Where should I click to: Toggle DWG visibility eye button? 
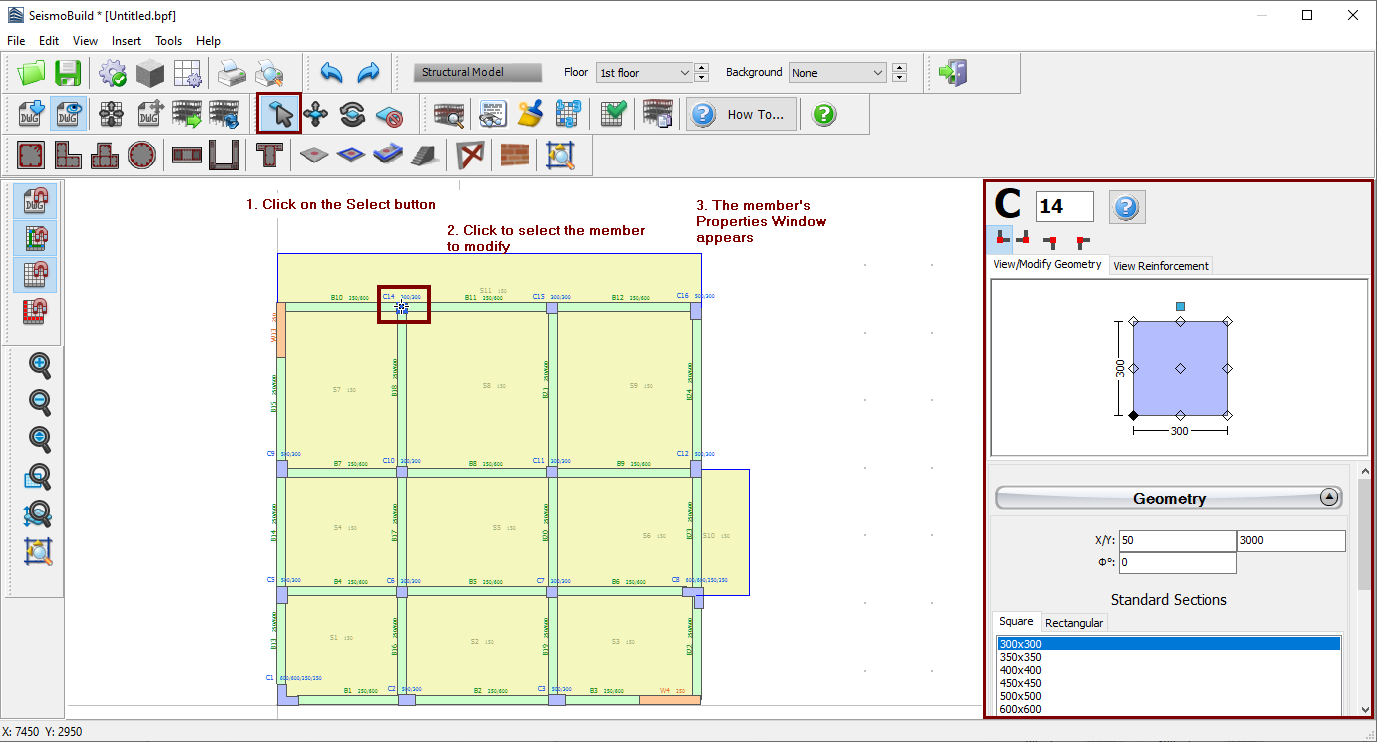click(x=68, y=114)
